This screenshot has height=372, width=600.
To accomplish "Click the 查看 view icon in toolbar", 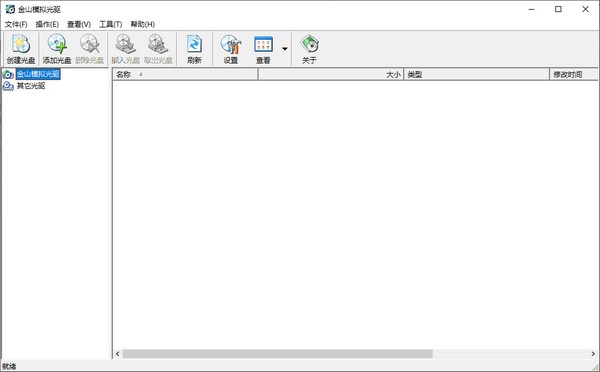I will point(263,49).
